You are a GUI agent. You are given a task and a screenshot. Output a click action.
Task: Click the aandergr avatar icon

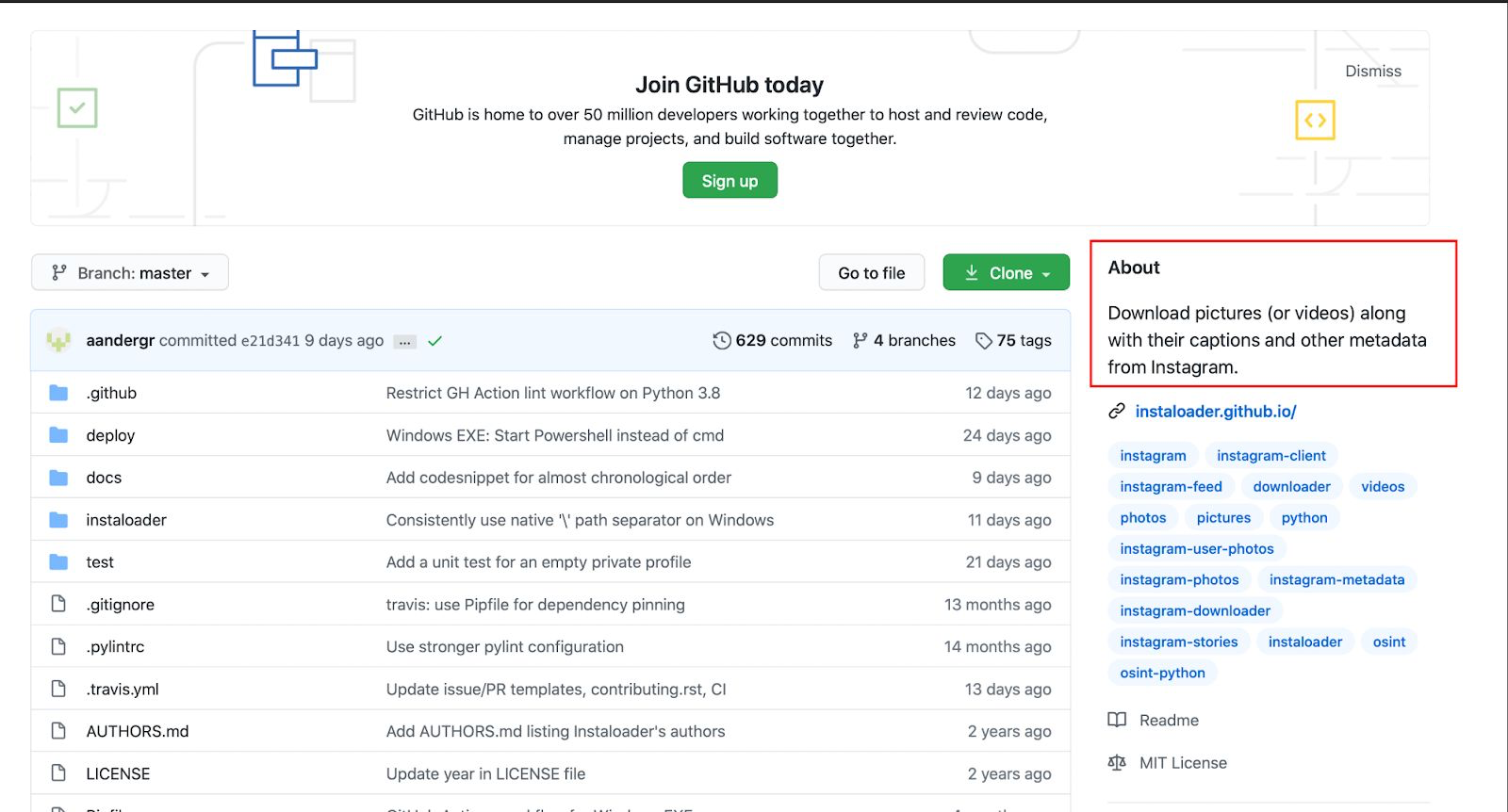coord(58,340)
